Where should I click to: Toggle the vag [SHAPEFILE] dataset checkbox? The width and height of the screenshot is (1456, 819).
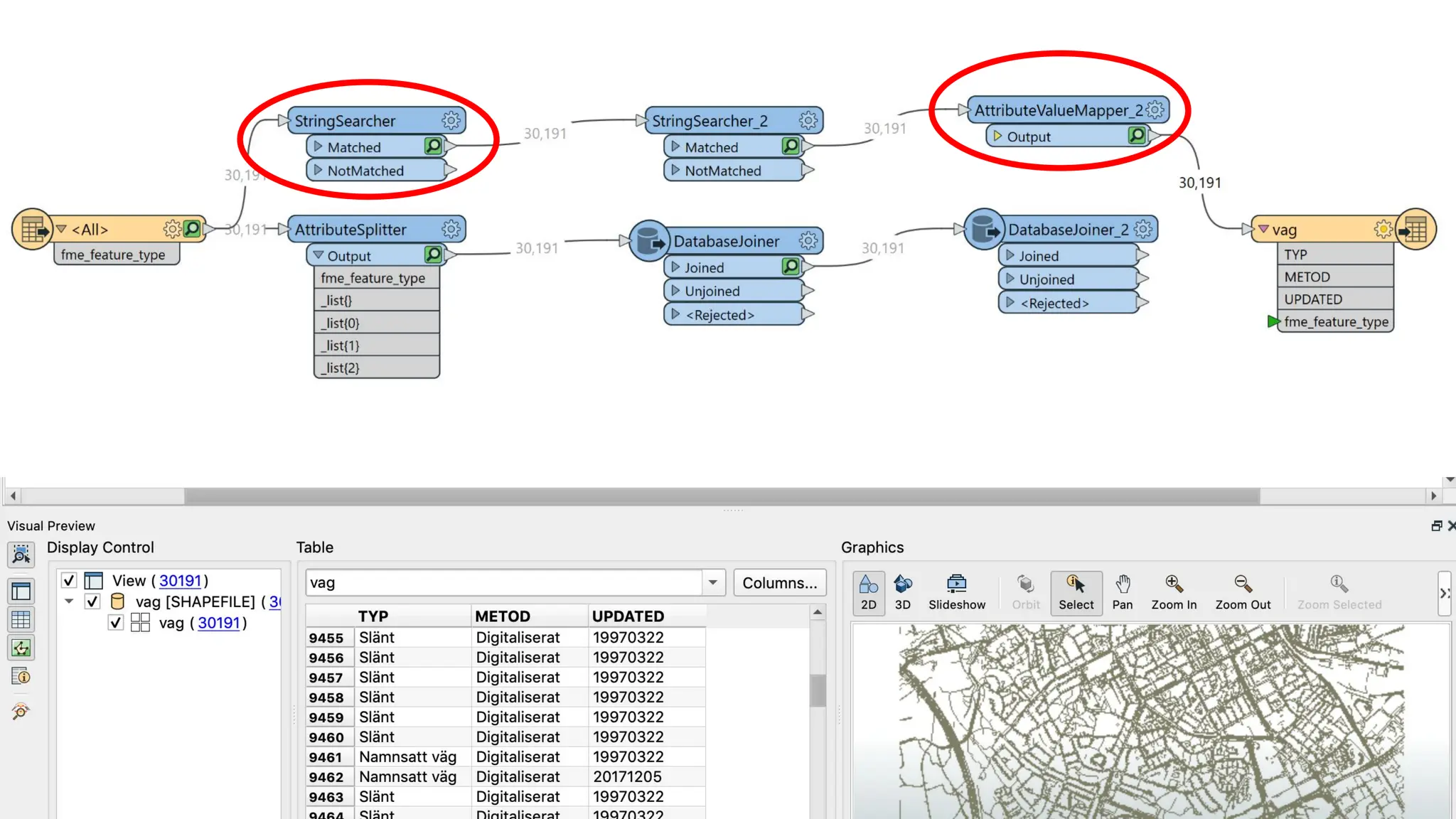92,602
